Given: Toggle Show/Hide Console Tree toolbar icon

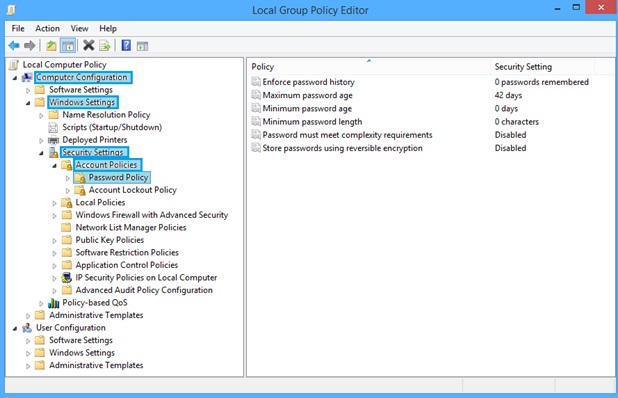Looking at the screenshot, I should [68, 46].
